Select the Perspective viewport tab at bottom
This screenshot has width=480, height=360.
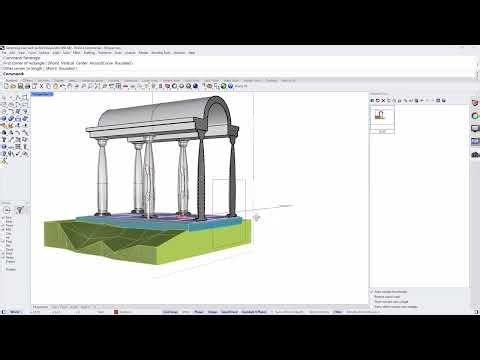pyautogui.click(x=41, y=307)
